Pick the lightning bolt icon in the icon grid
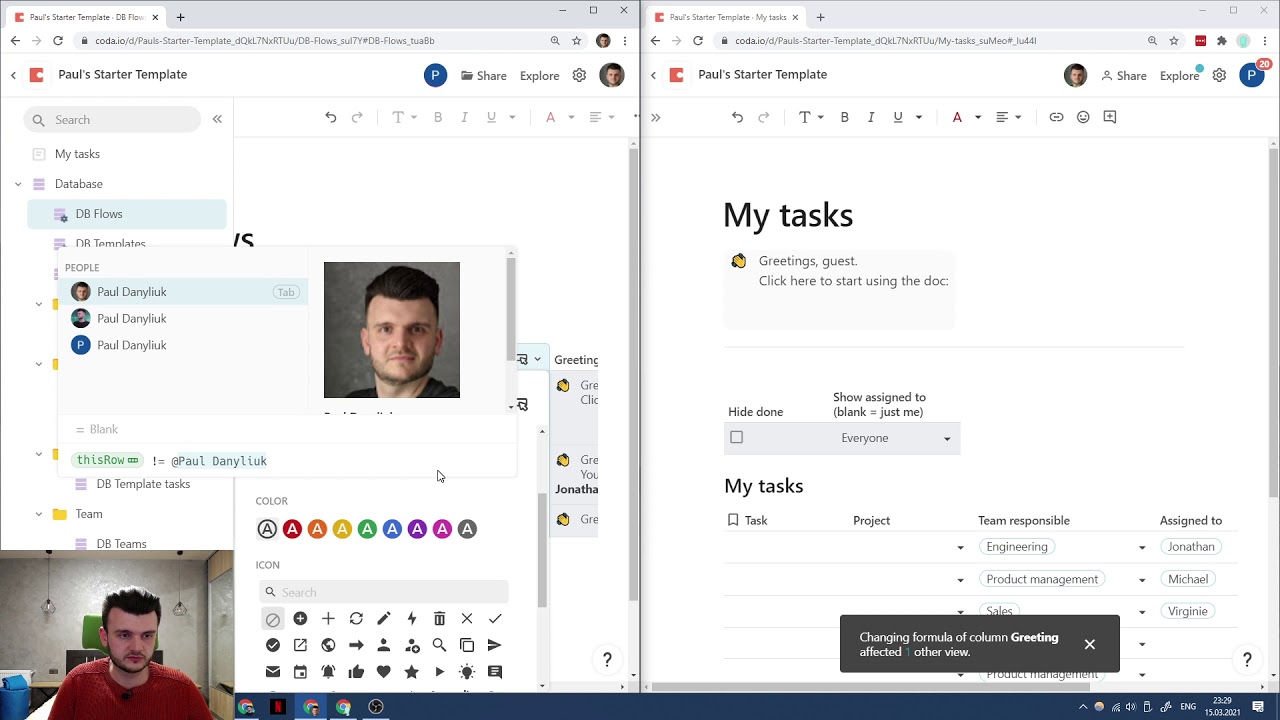Image resolution: width=1280 pixels, height=720 pixels. point(411,619)
